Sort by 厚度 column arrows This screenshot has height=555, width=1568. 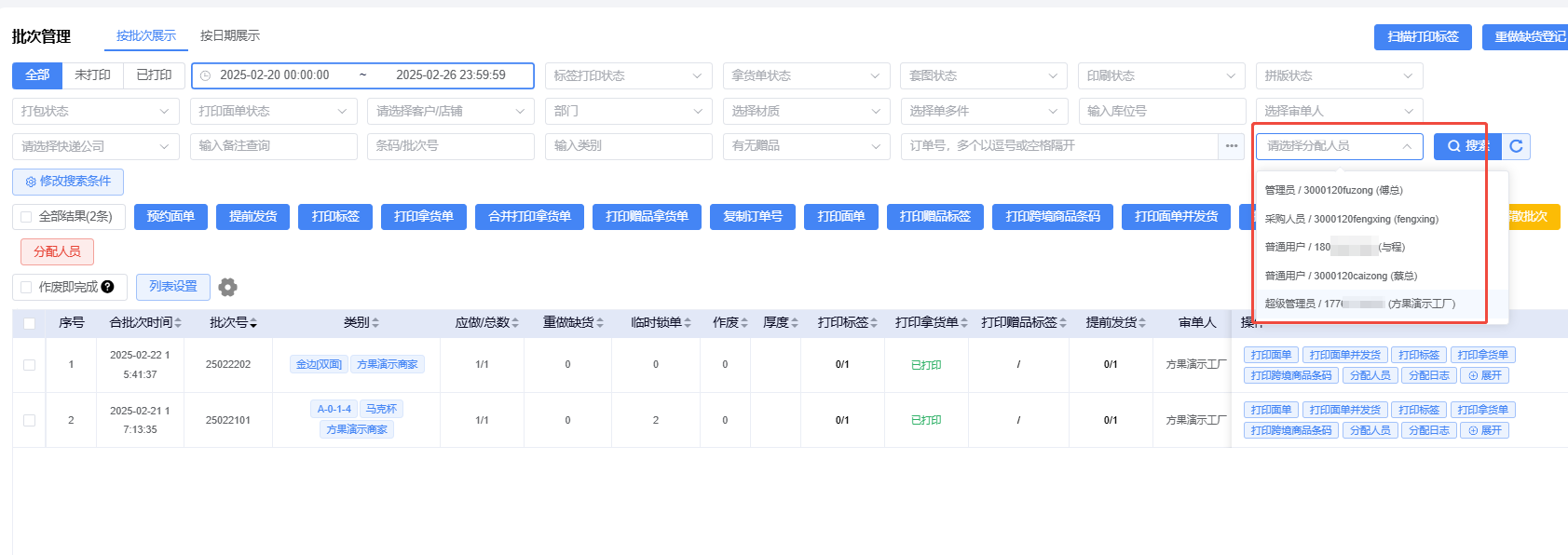[795, 323]
